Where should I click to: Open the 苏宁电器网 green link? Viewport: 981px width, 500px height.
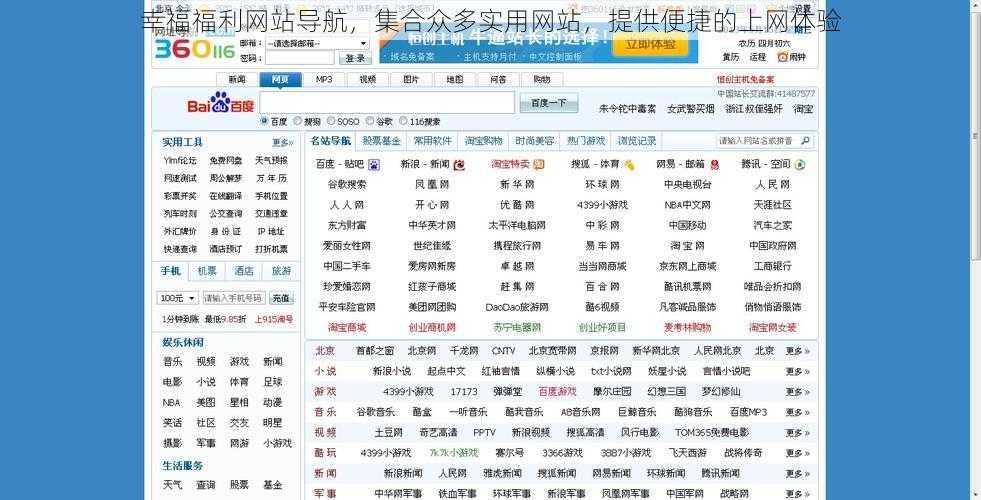[x=517, y=327]
